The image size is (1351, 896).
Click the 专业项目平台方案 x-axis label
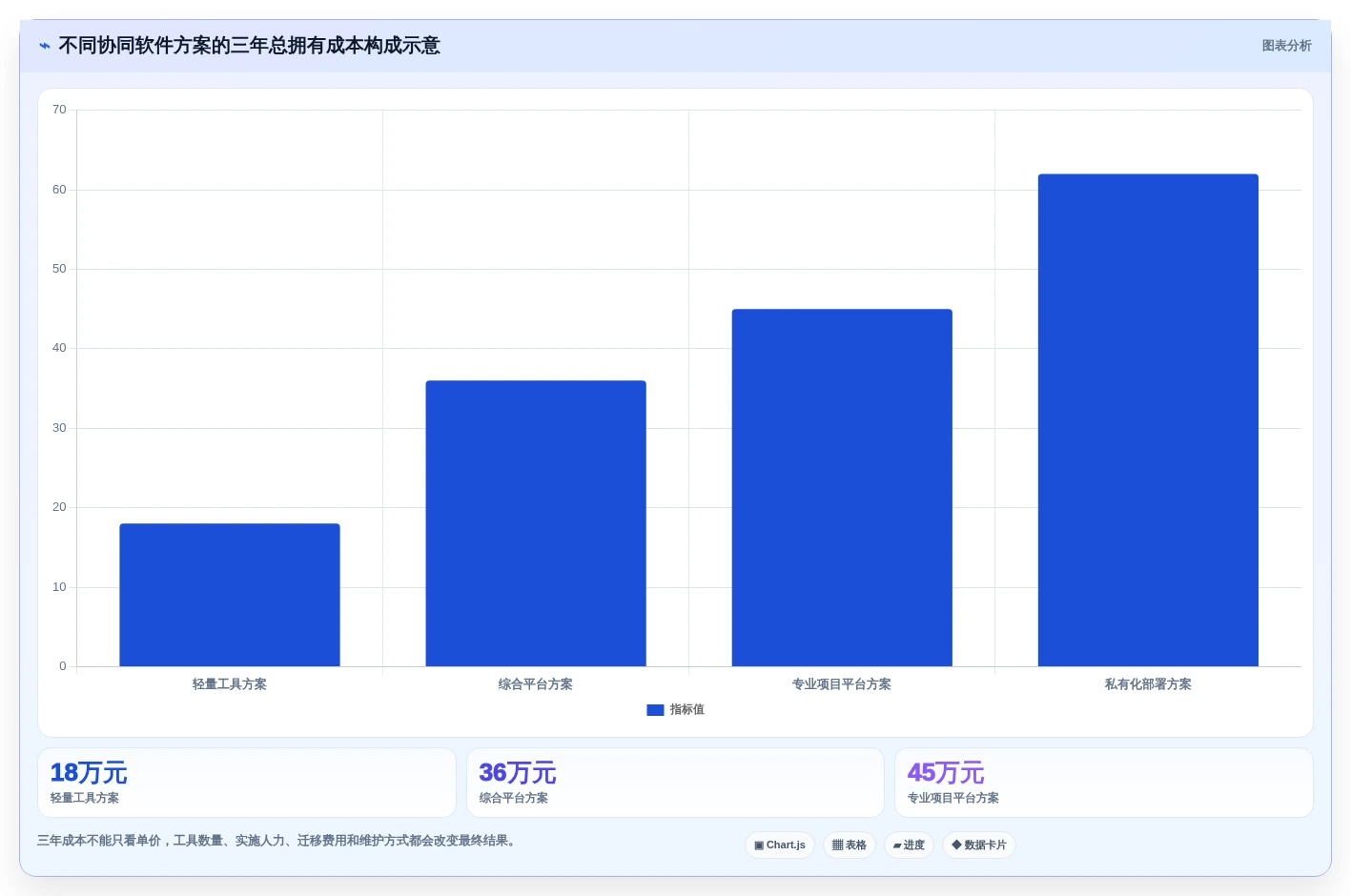tap(842, 684)
